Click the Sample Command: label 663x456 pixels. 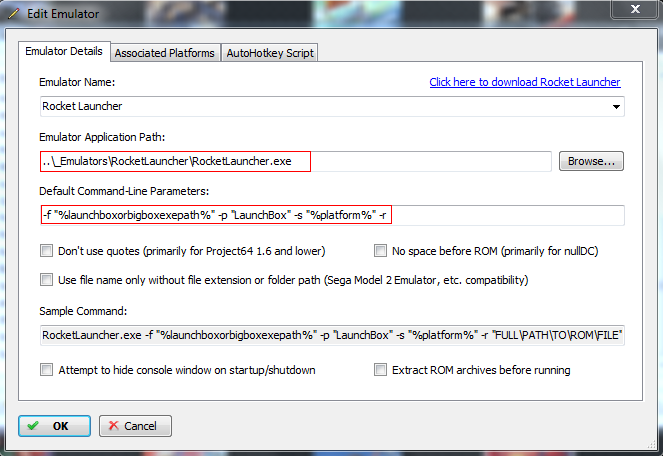pyautogui.click(x=83, y=311)
